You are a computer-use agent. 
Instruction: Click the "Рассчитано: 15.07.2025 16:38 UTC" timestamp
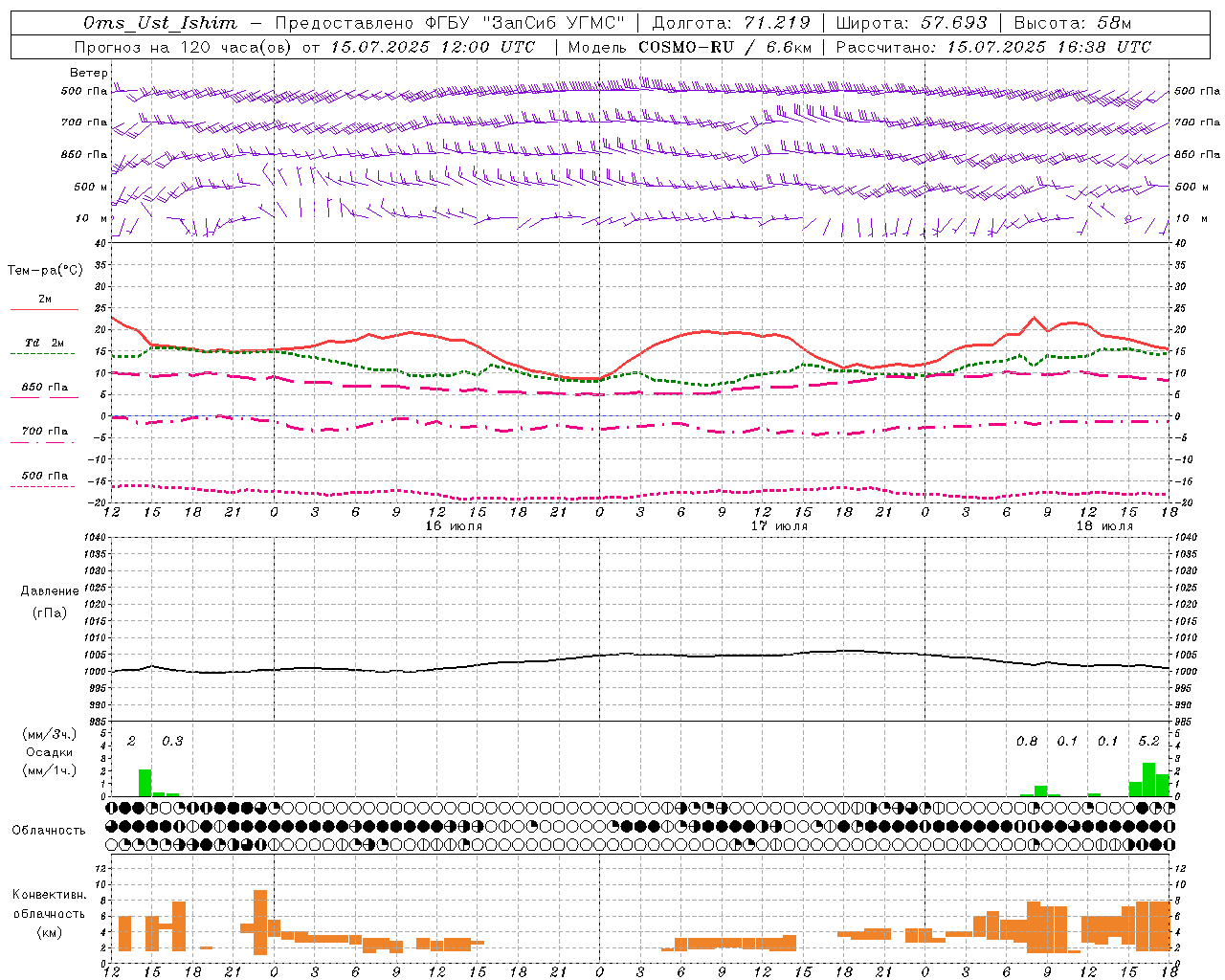993,47
